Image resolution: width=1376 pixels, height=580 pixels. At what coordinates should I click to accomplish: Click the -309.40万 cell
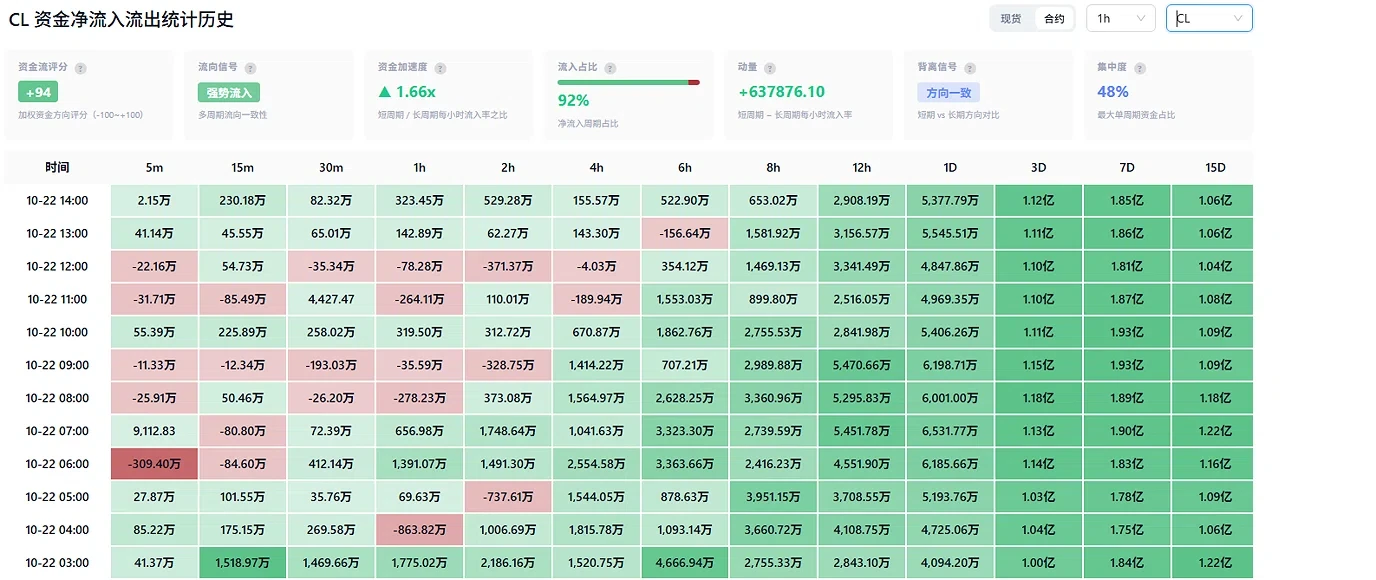(154, 464)
